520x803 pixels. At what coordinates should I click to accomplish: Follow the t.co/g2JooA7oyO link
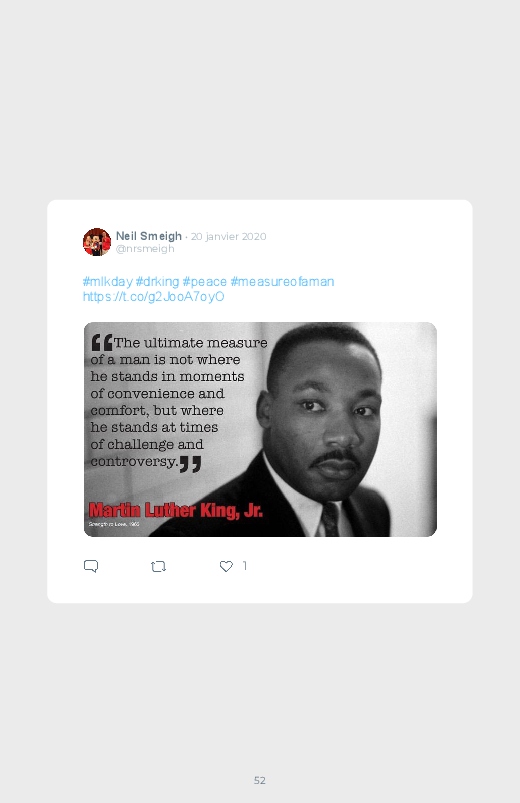point(154,297)
